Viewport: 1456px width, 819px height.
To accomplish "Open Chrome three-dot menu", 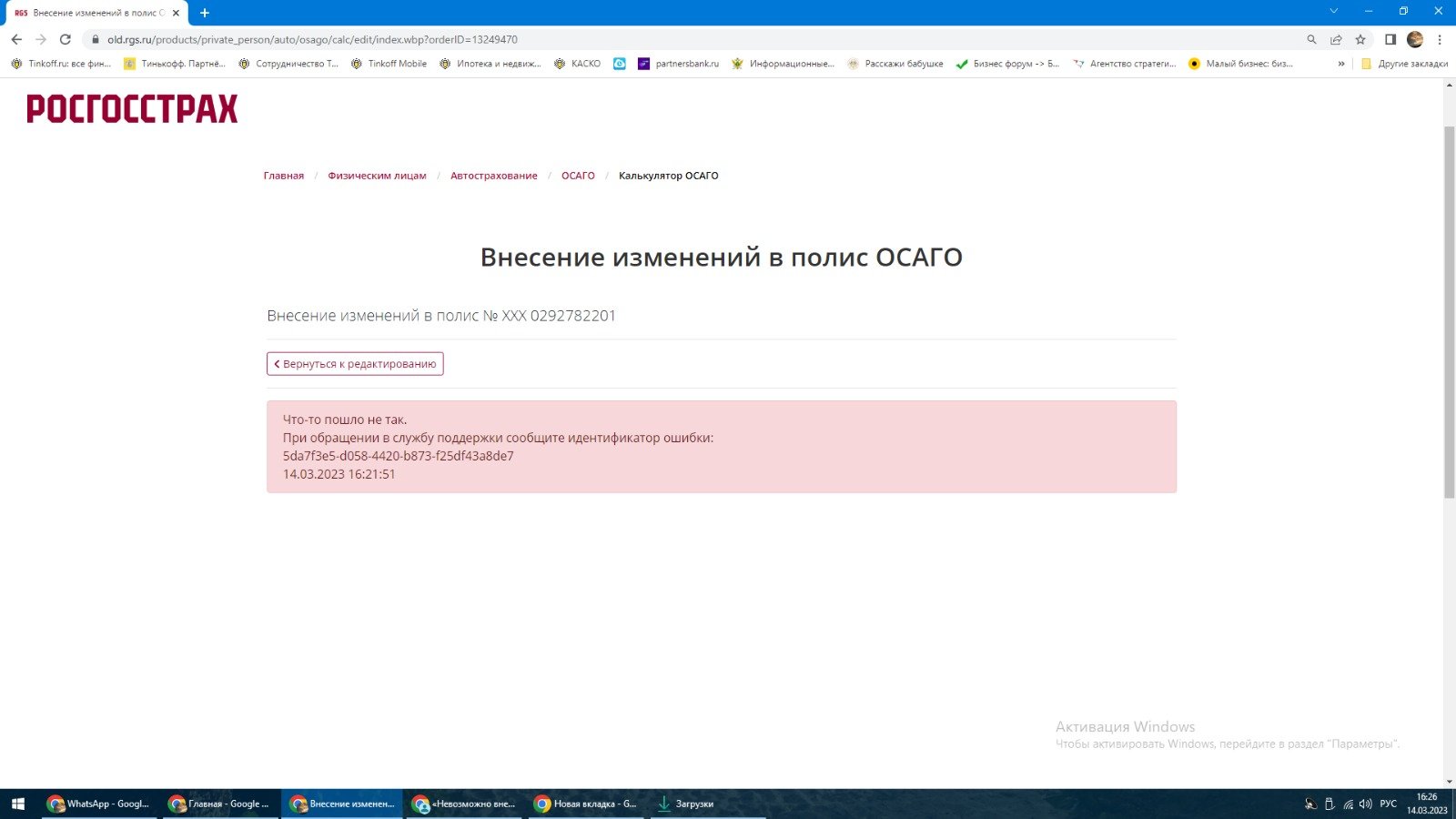I will (x=1440, y=39).
